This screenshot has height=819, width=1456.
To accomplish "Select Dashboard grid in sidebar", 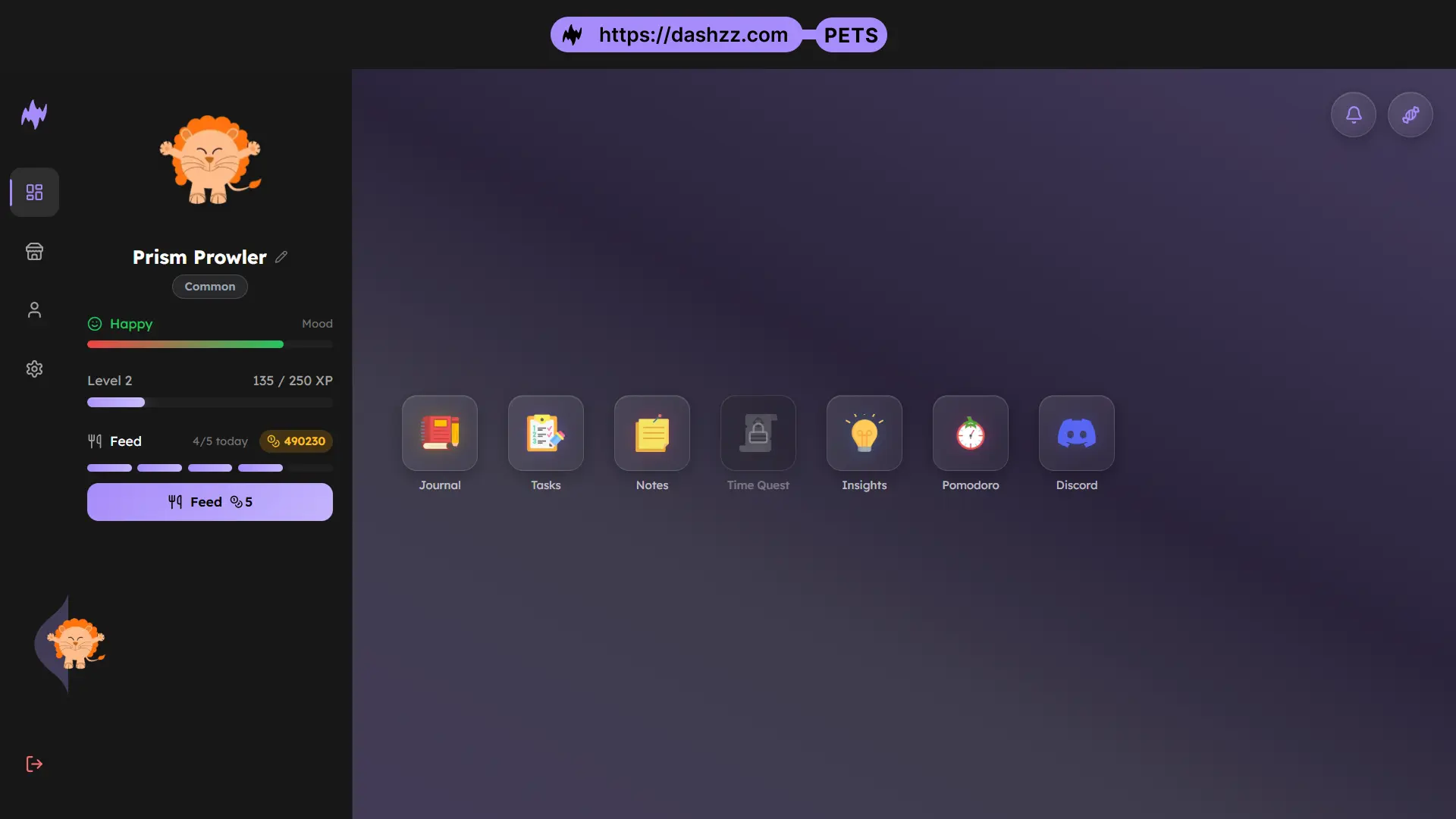I will coord(35,192).
